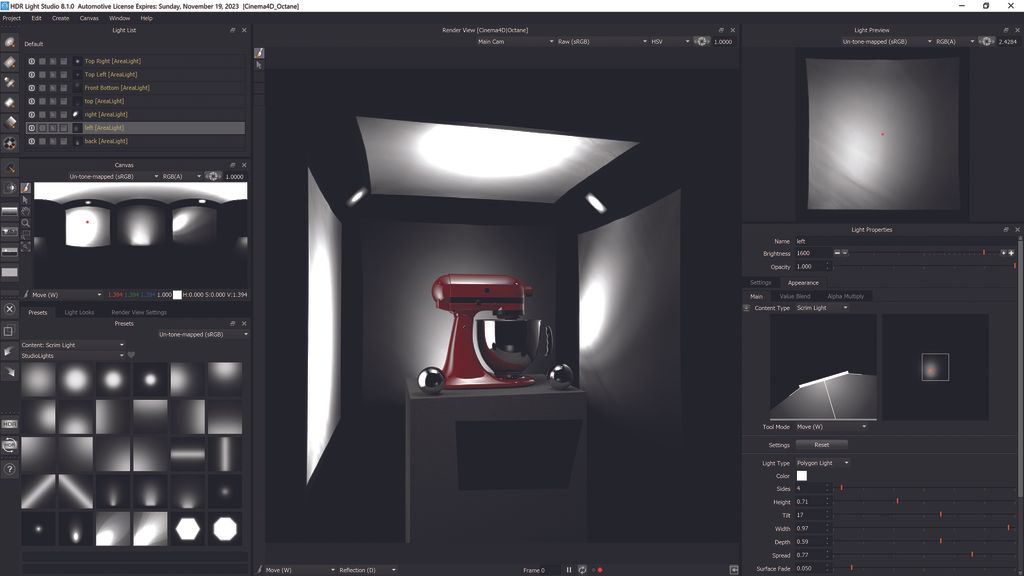The image size is (1024, 576).
Task: Click the gear icon in the Render View toolbar
Action: [x=703, y=42]
